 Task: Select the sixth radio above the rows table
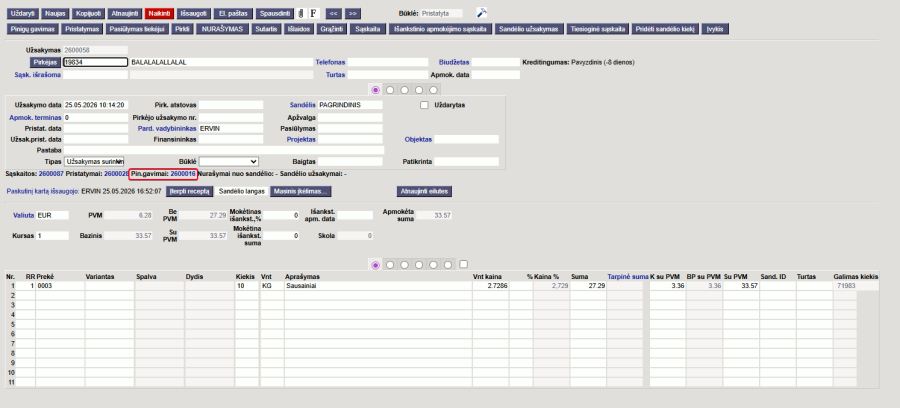pyautogui.click(x=448, y=265)
